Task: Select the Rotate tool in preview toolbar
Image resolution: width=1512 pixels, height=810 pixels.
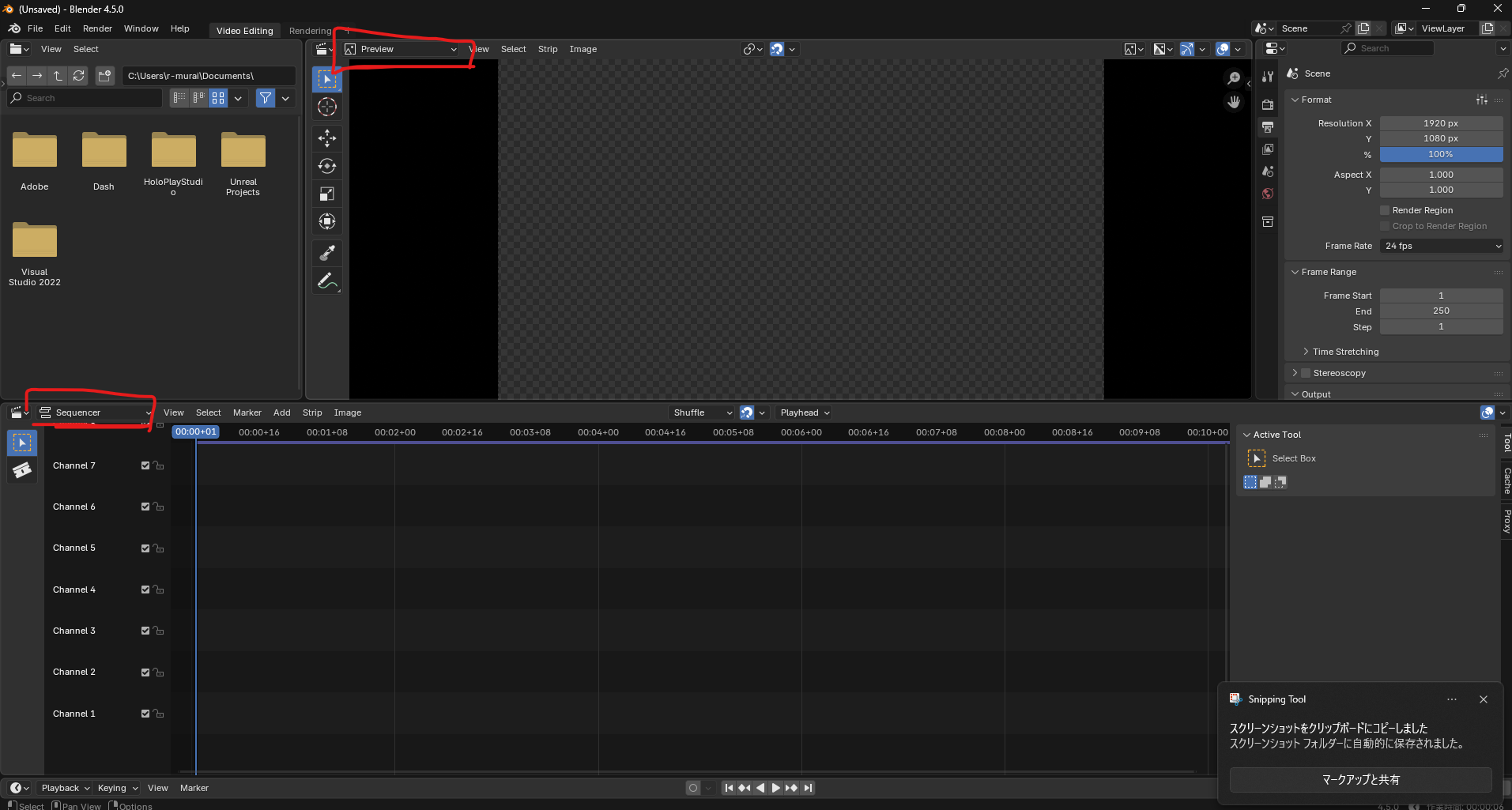Action: tap(326, 166)
